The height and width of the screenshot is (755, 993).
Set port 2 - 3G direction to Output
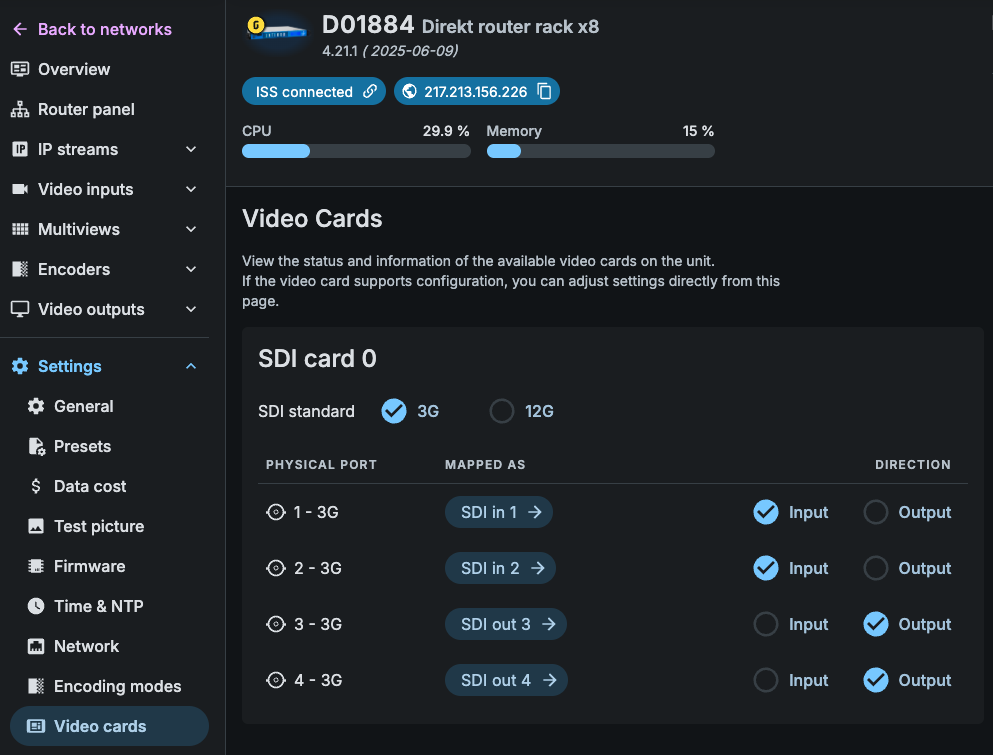click(876, 568)
